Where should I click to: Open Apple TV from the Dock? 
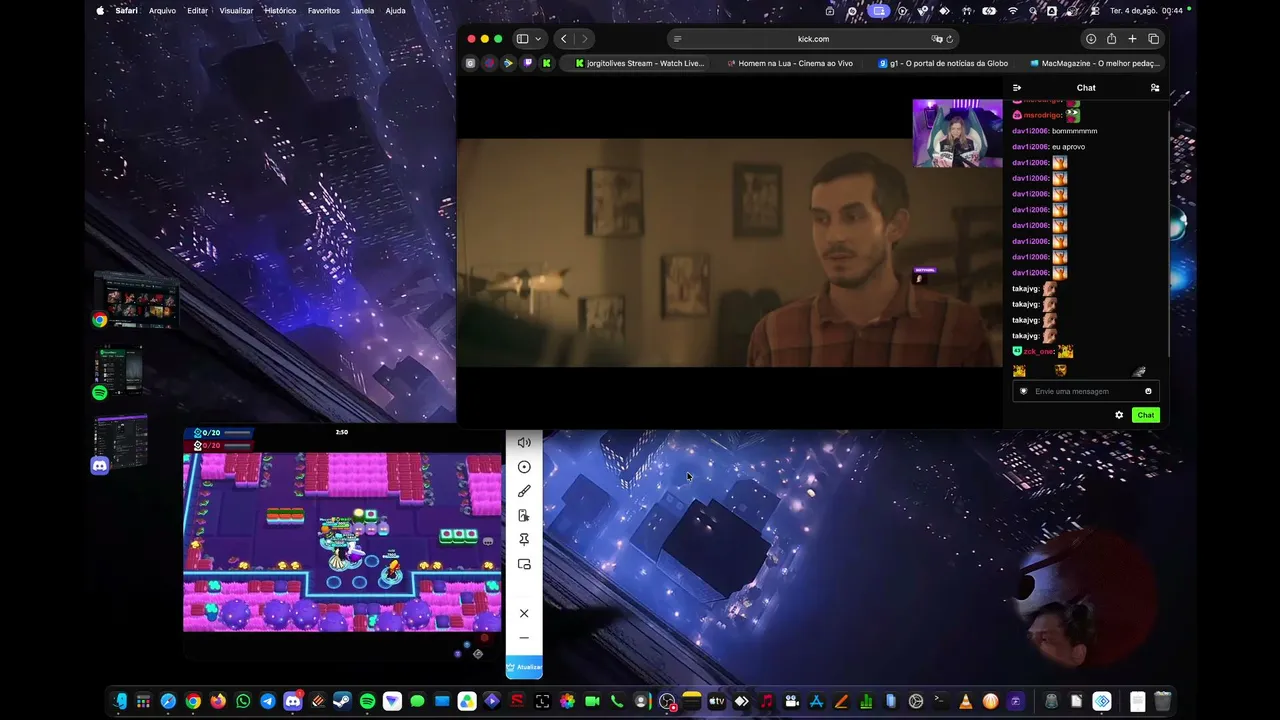(x=716, y=701)
